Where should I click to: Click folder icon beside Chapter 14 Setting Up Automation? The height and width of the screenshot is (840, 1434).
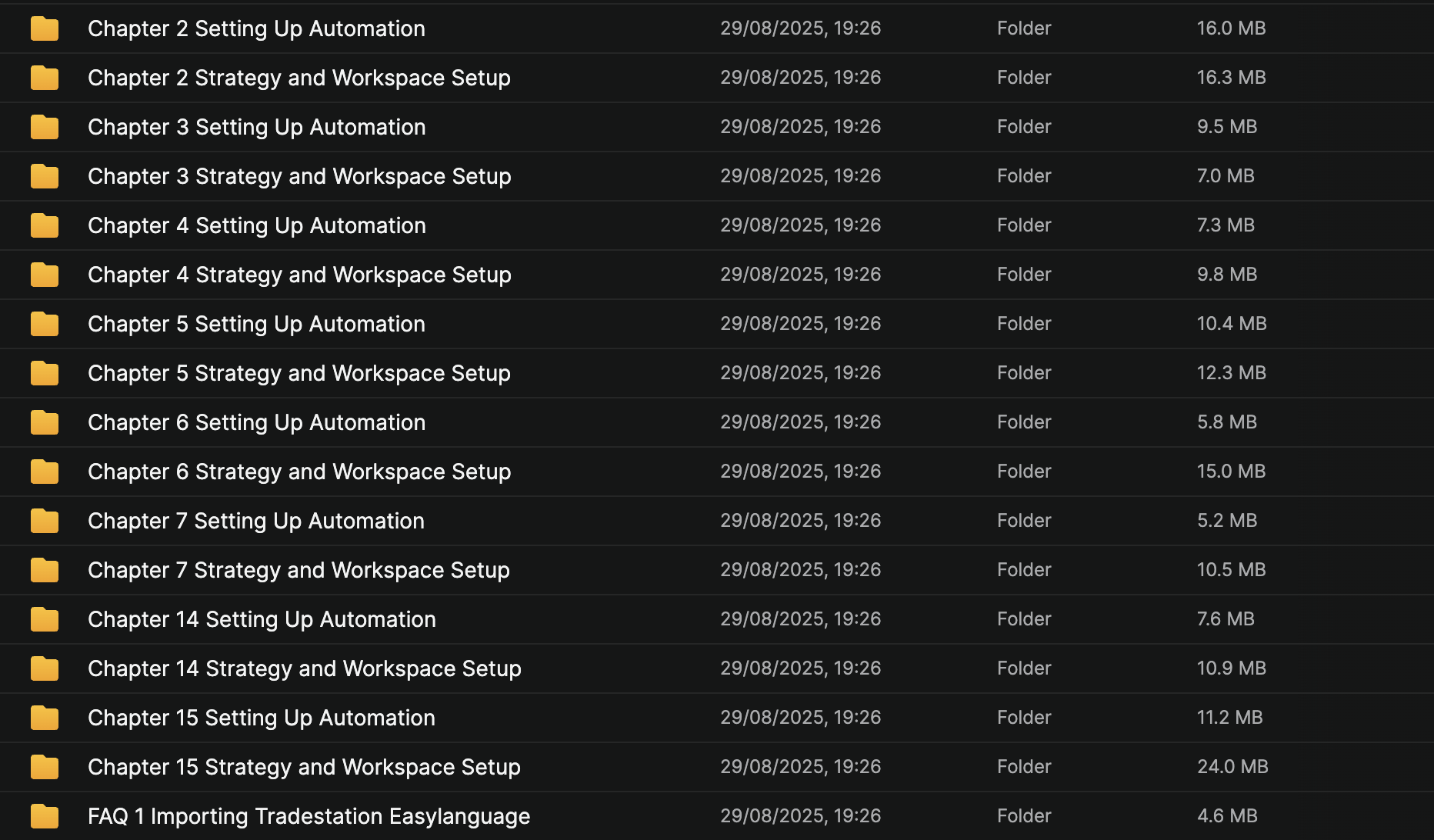point(45,619)
